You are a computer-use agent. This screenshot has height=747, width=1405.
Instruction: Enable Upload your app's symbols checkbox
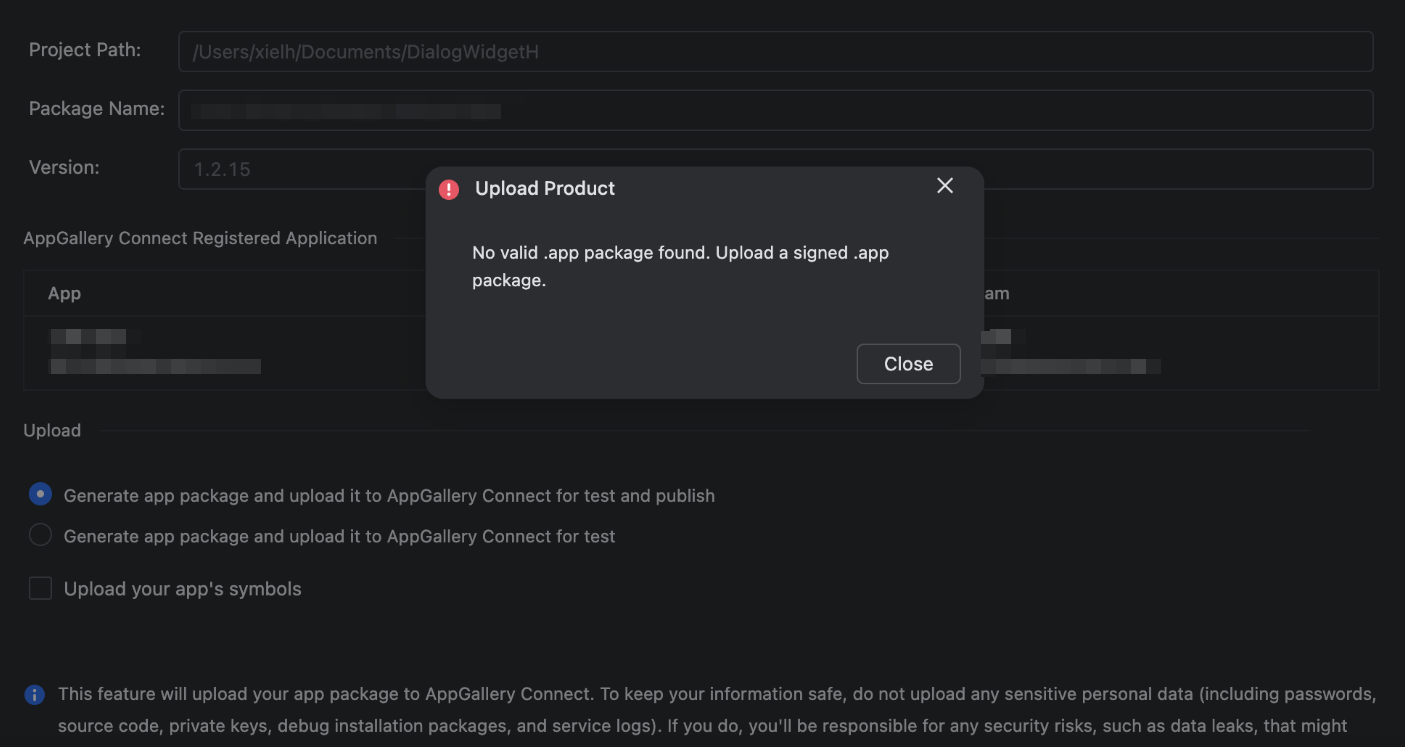point(40,589)
